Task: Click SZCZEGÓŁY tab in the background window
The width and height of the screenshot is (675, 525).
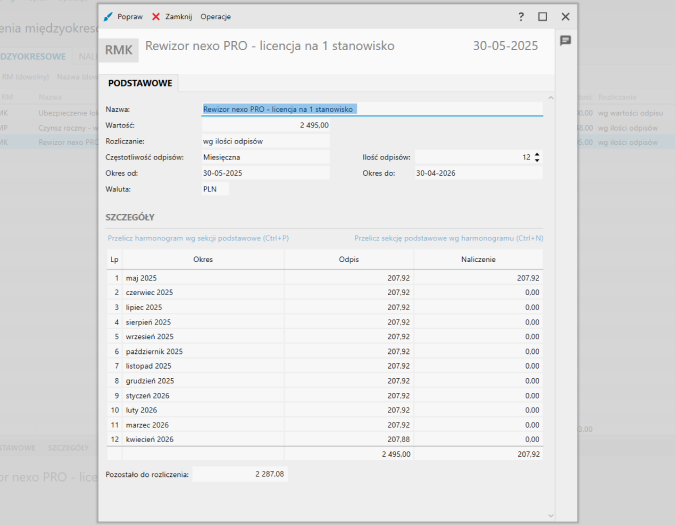Action: coord(68,448)
